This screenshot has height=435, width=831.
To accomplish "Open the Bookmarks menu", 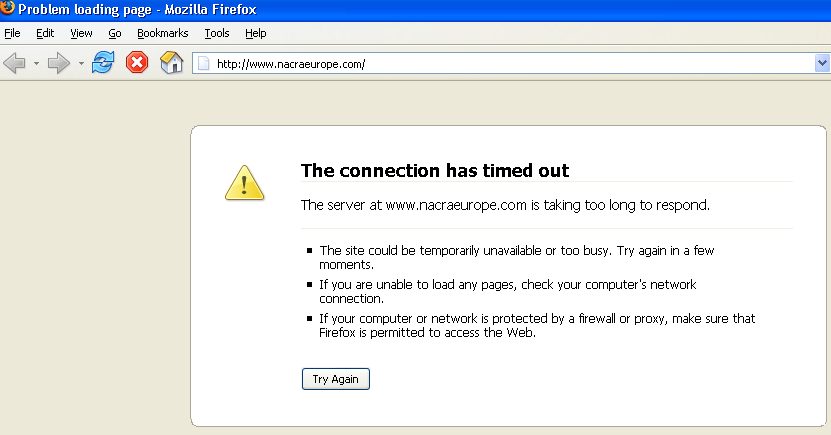I will [x=163, y=33].
